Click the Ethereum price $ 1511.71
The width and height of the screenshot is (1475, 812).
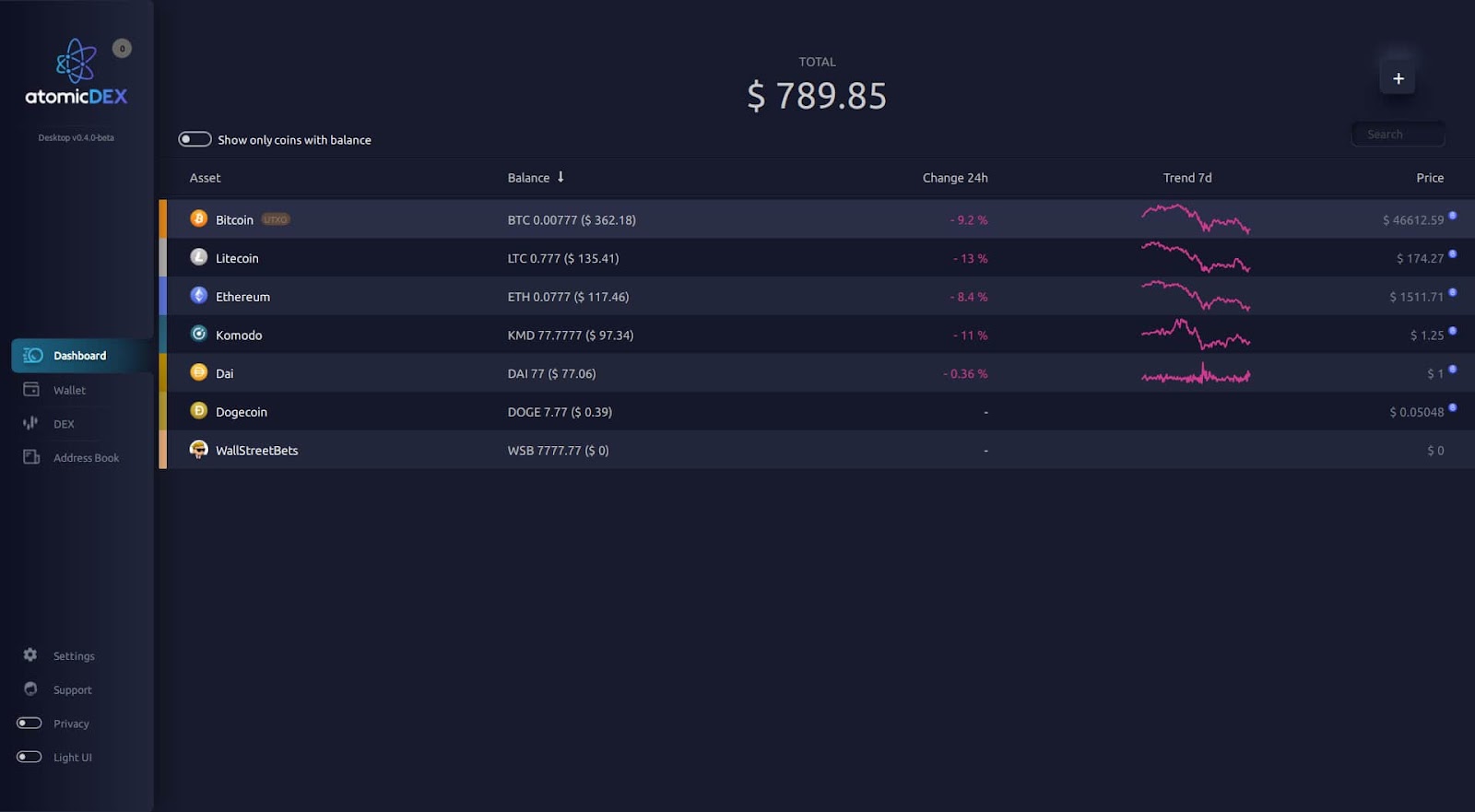coord(1416,297)
